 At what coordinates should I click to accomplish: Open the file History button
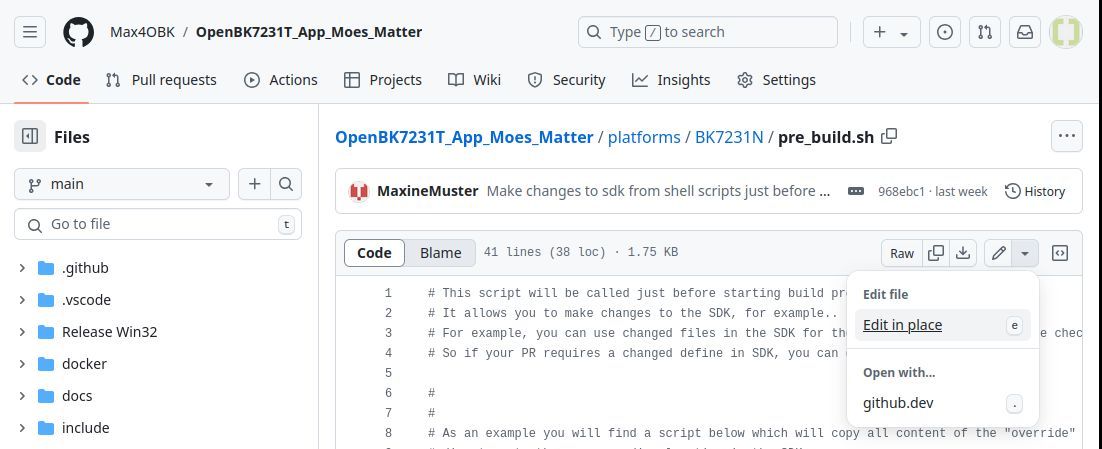tap(1035, 191)
